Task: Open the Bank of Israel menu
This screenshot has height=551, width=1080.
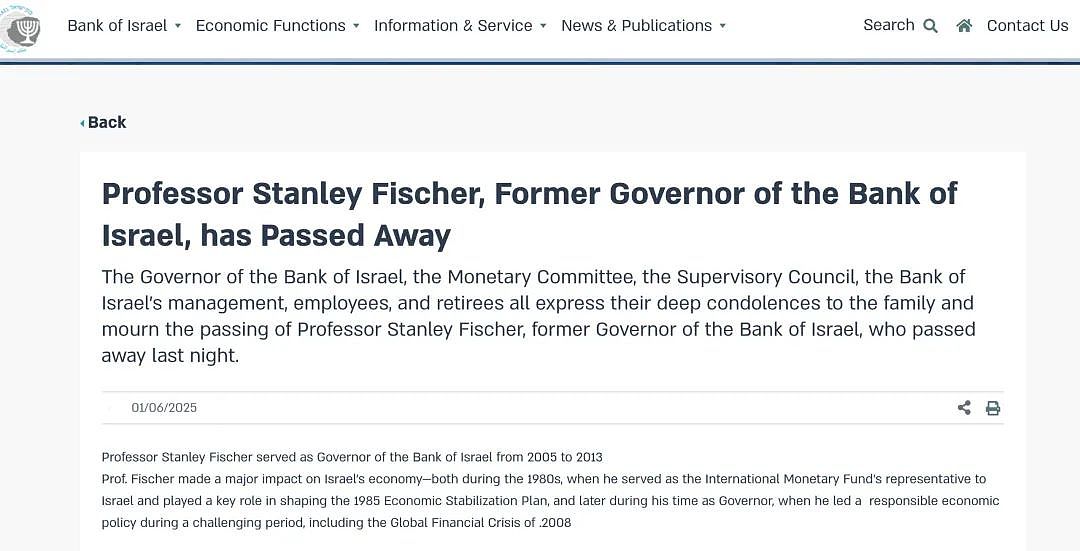Action: (x=117, y=25)
